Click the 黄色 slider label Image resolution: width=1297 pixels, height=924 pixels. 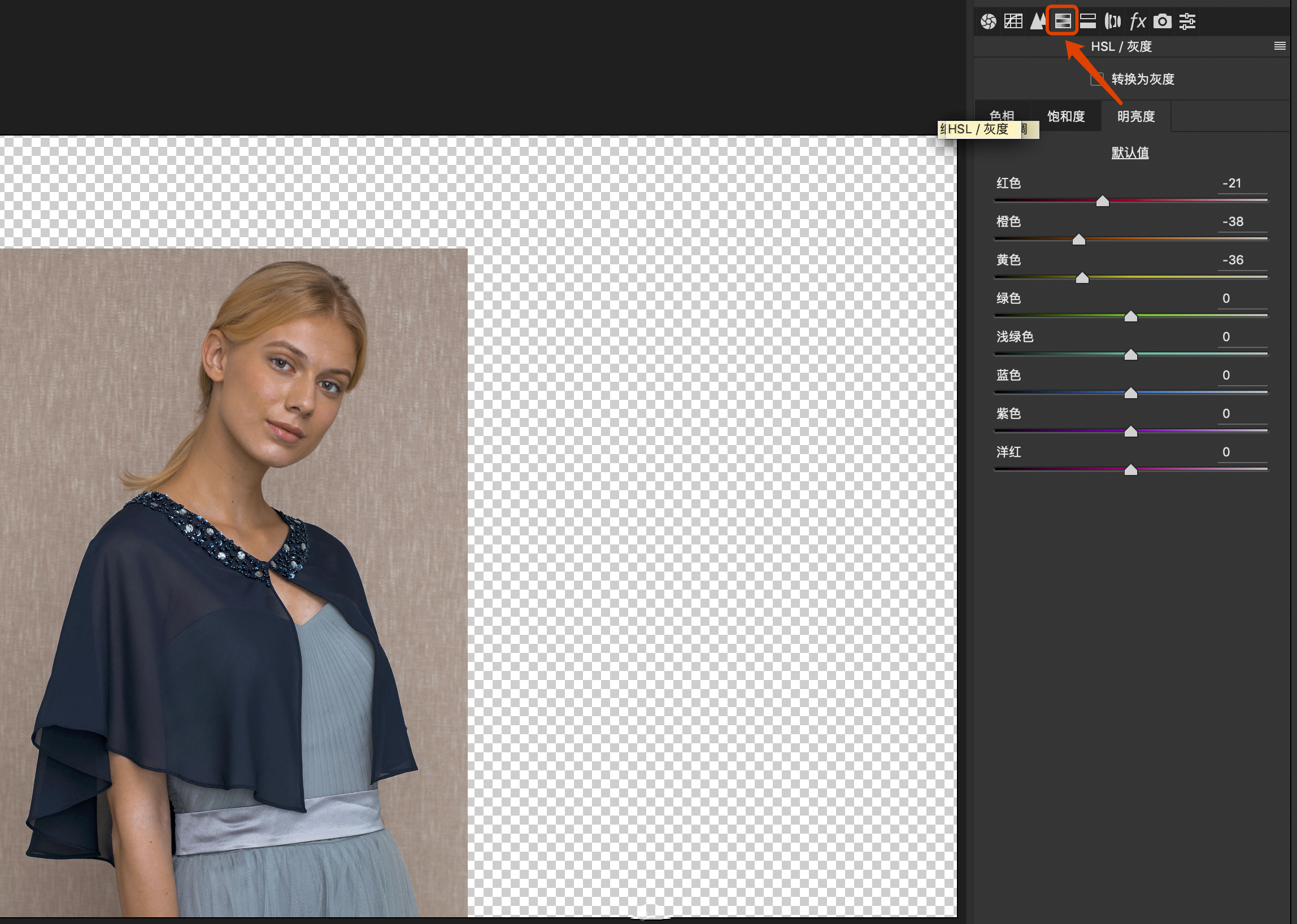[1008, 260]
